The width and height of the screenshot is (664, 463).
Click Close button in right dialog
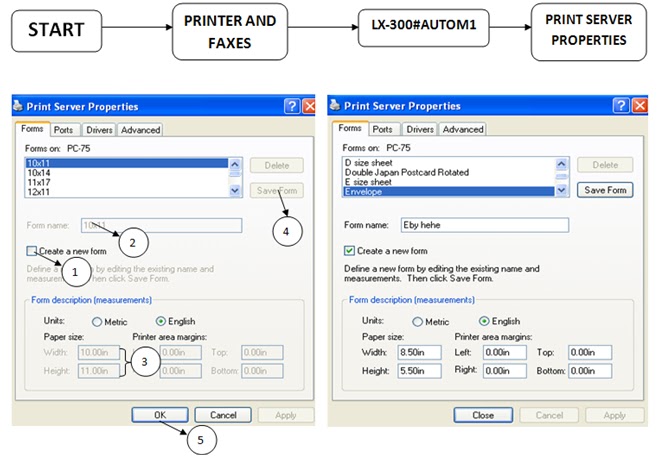(483, 415)
